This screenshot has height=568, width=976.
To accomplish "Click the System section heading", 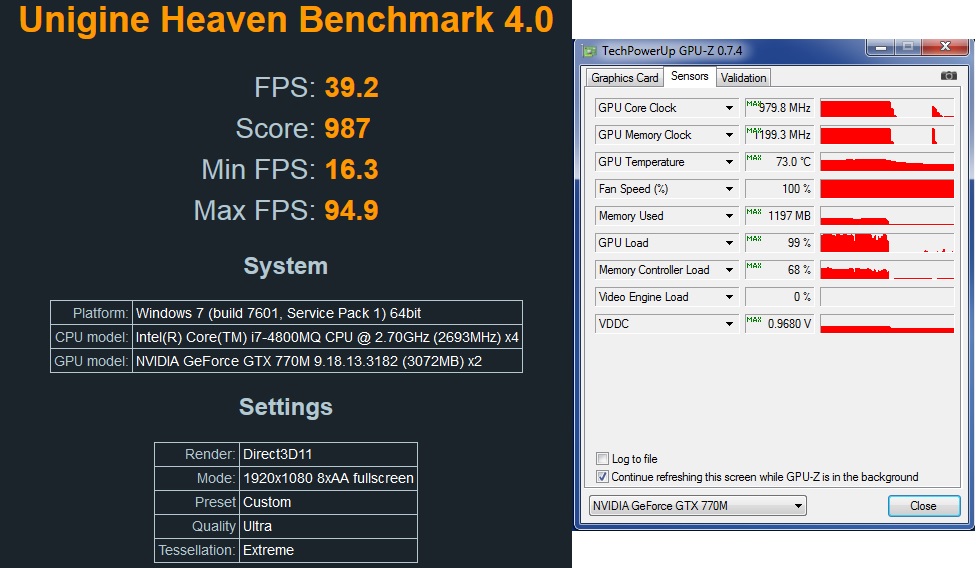I will click(286, 266).
